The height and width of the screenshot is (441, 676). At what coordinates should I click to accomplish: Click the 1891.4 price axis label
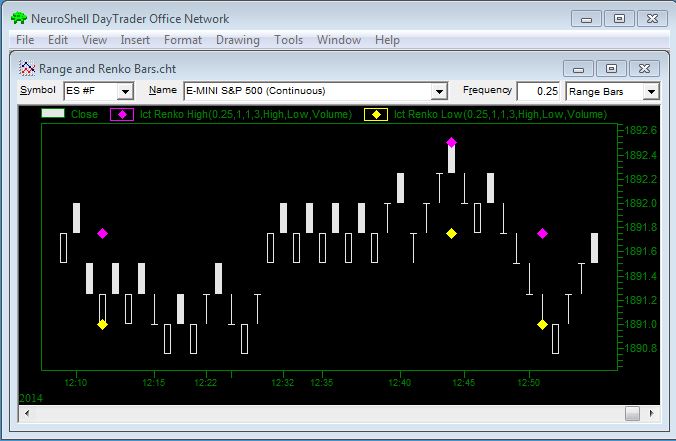pyautogui.click(x=640, y=276)
